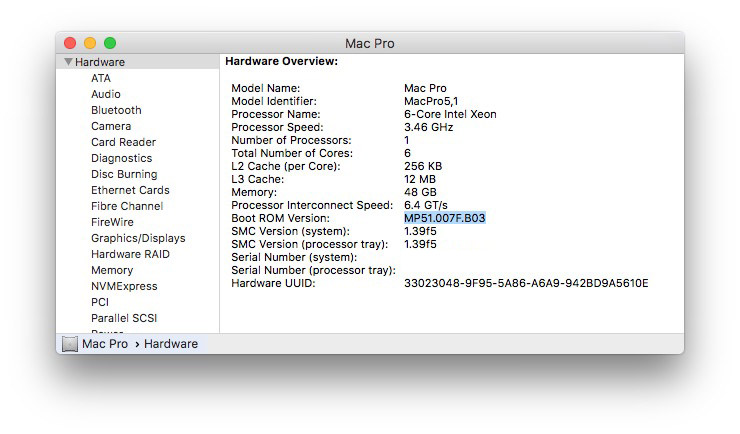The width and height of the screenshot is (740, 434).
Task: Select PCI in the sidebar
Action: coord(100,302)
